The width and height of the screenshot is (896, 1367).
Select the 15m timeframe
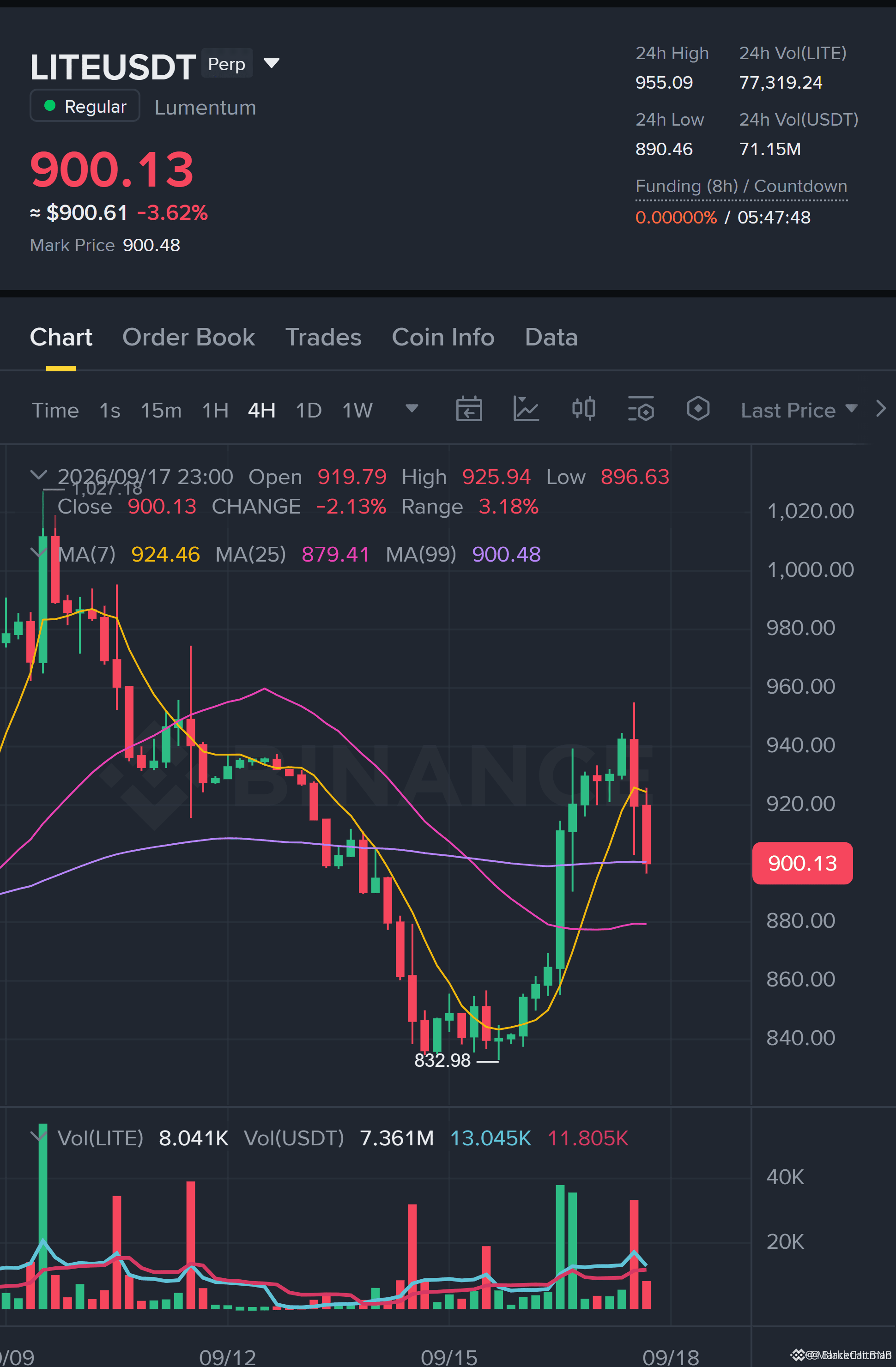pos(161,410)
